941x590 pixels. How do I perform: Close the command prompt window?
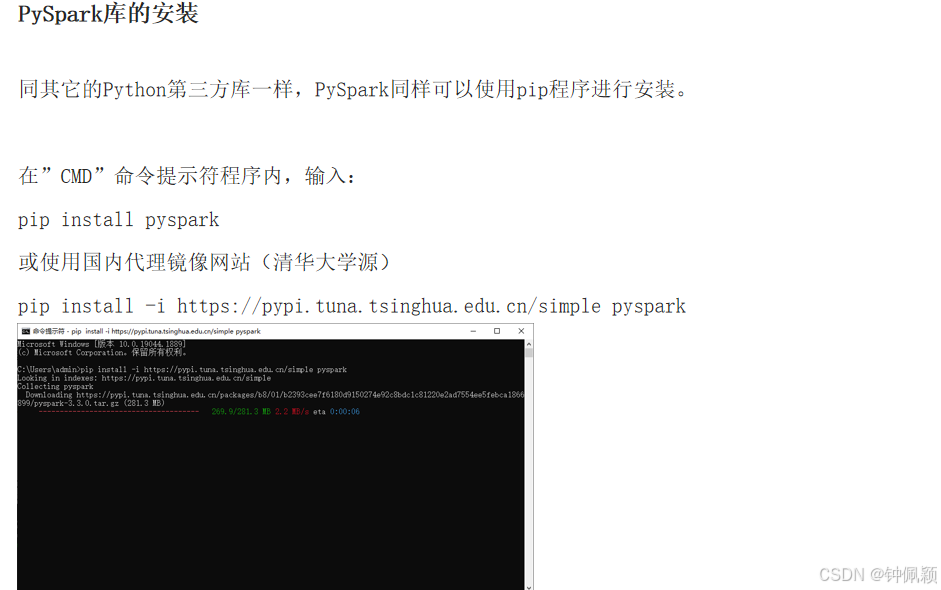coord(521,331)
